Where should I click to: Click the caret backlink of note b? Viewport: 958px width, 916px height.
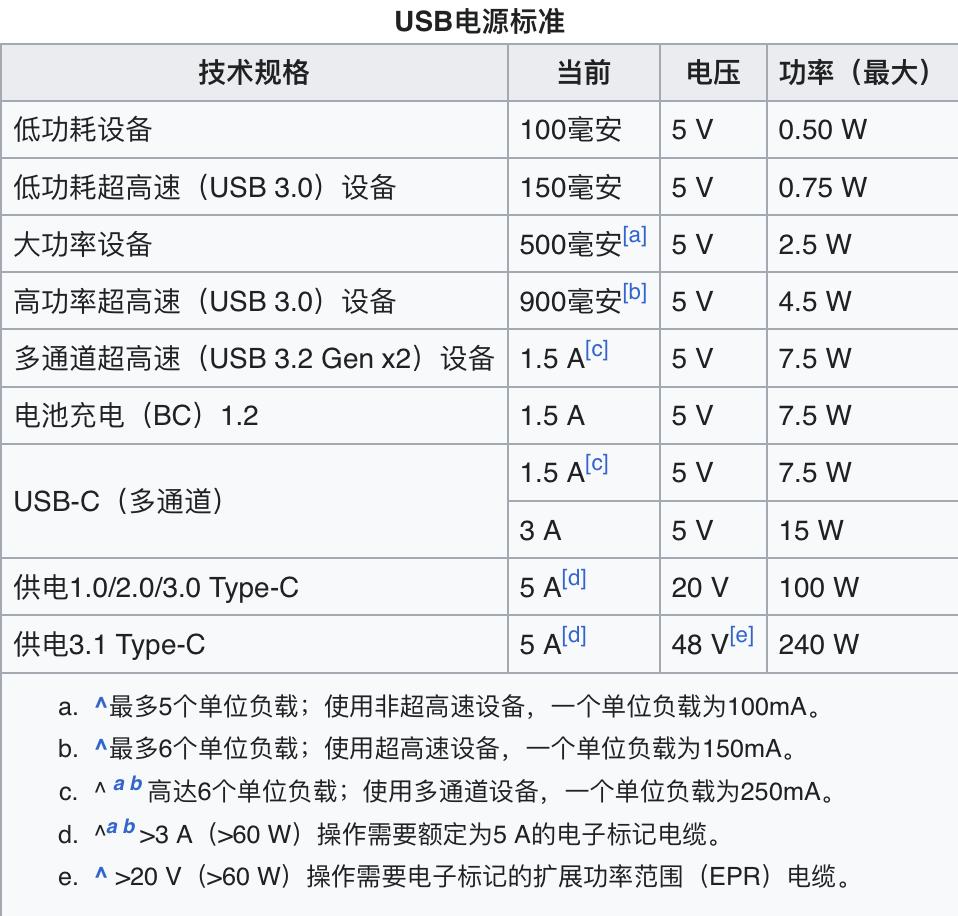click(100, 749)
